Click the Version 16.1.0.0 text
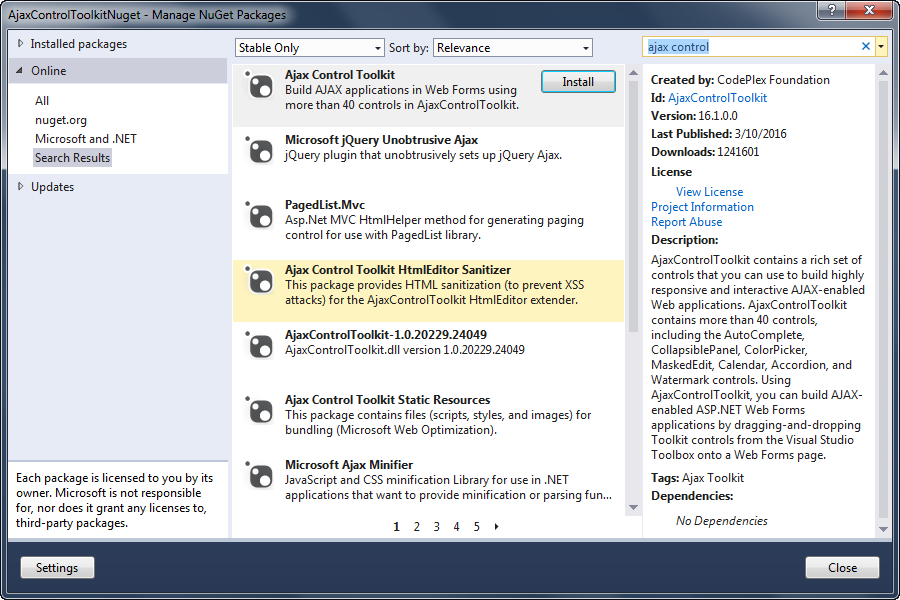Image resolution: width=900 pixels, height=600 pixels. coord(694,116)
